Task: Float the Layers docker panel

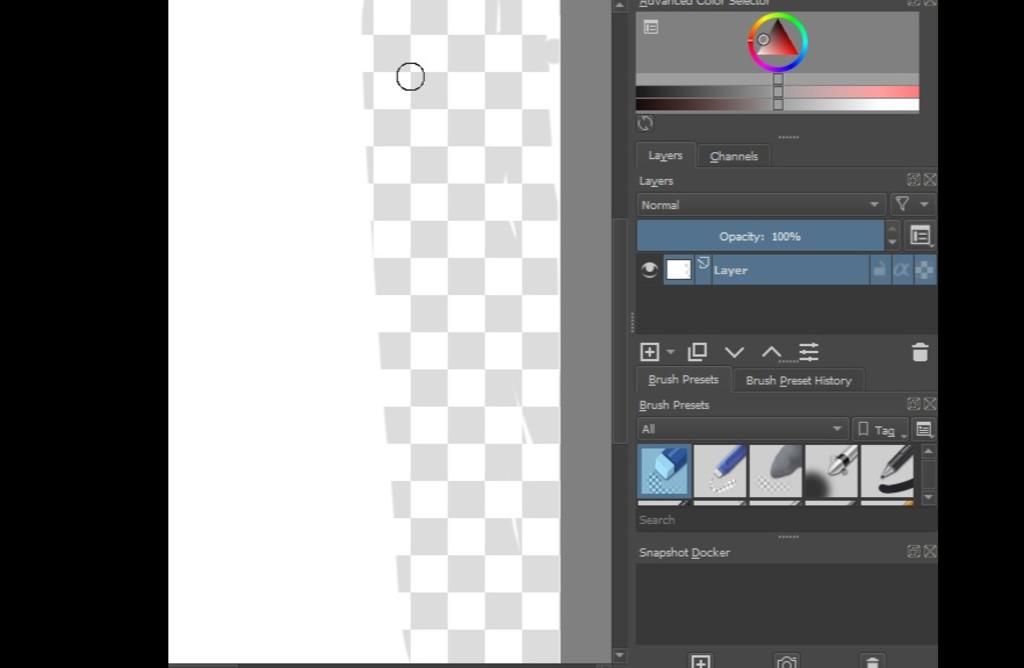Action: pos(914,180)
